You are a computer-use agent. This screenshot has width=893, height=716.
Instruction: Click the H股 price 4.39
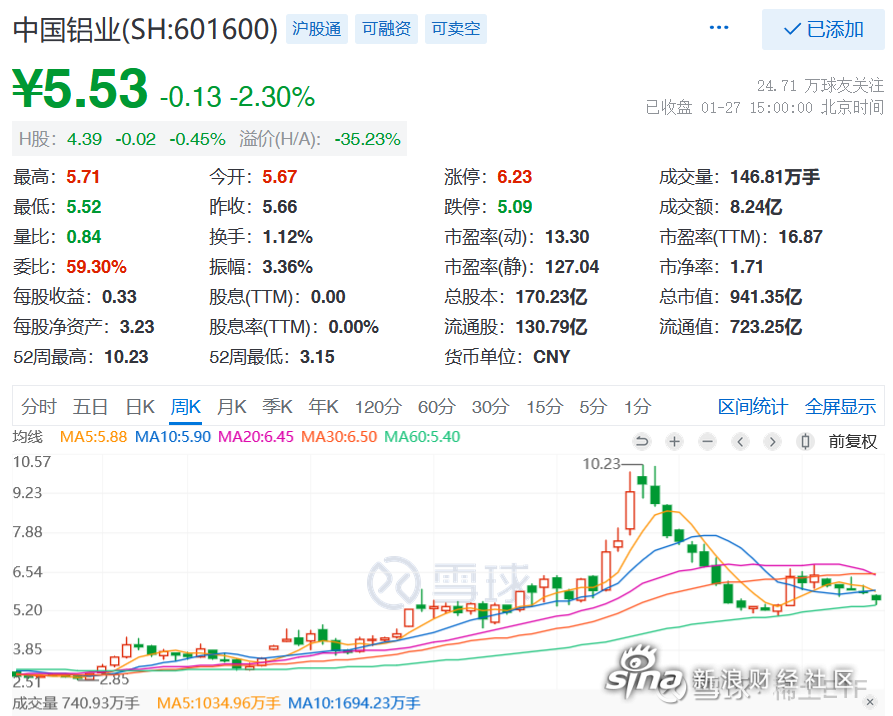pyautogui.click(x=84, y=139)
